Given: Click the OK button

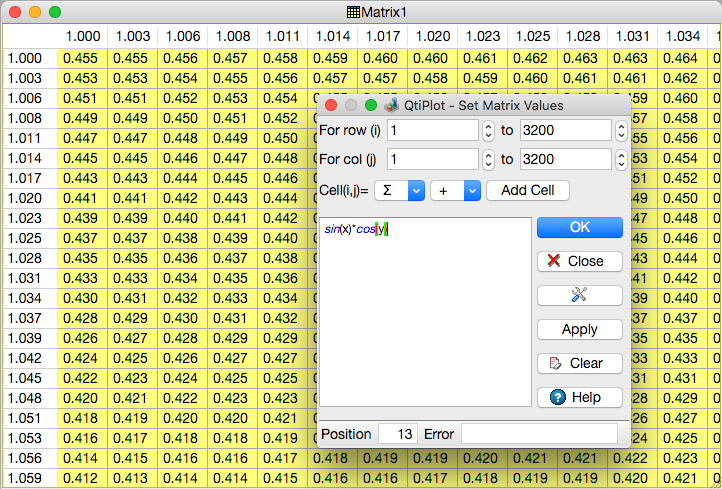Looking at the screenshot, I should point(579,227).
